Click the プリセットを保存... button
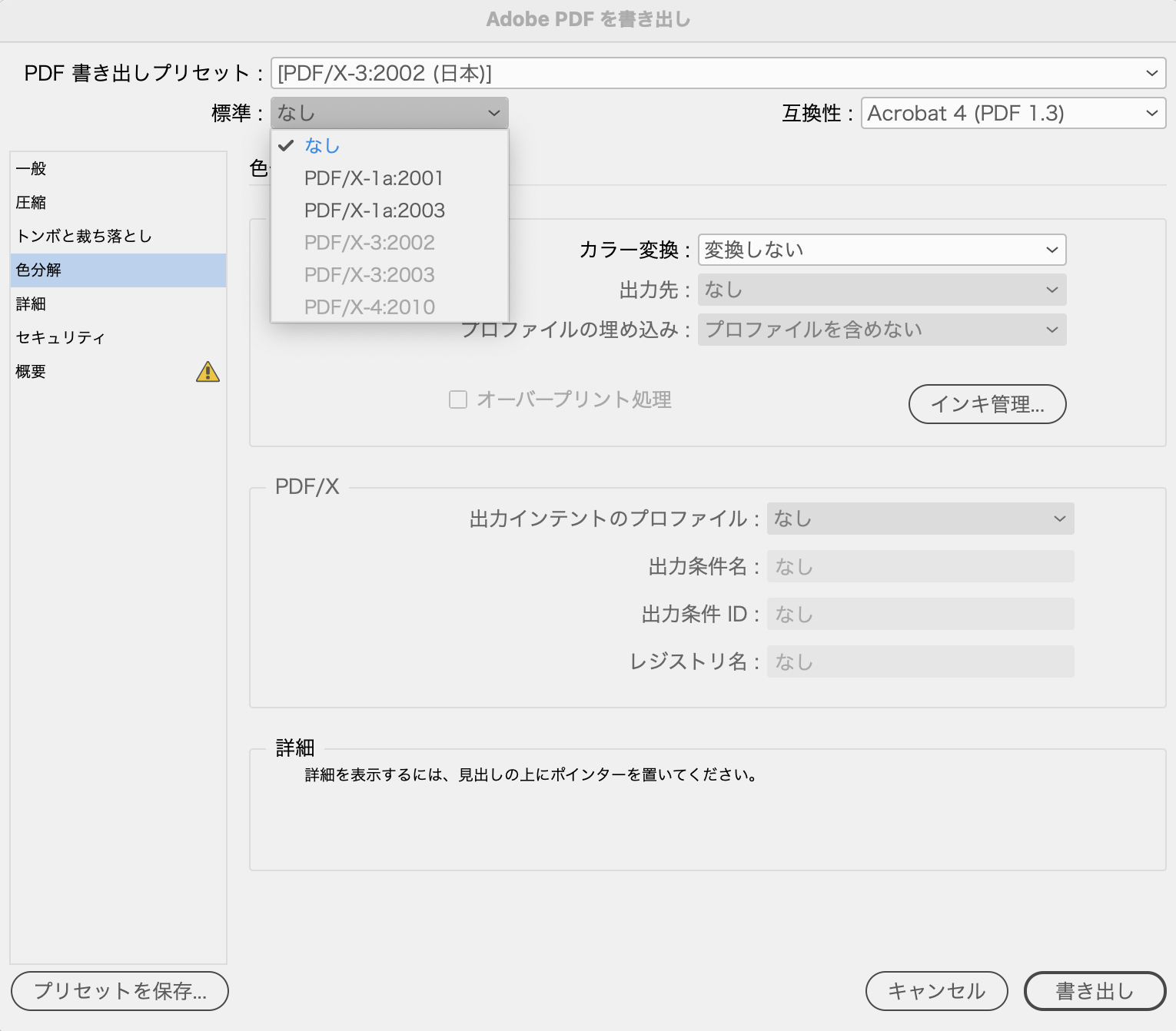 [120, 991]
